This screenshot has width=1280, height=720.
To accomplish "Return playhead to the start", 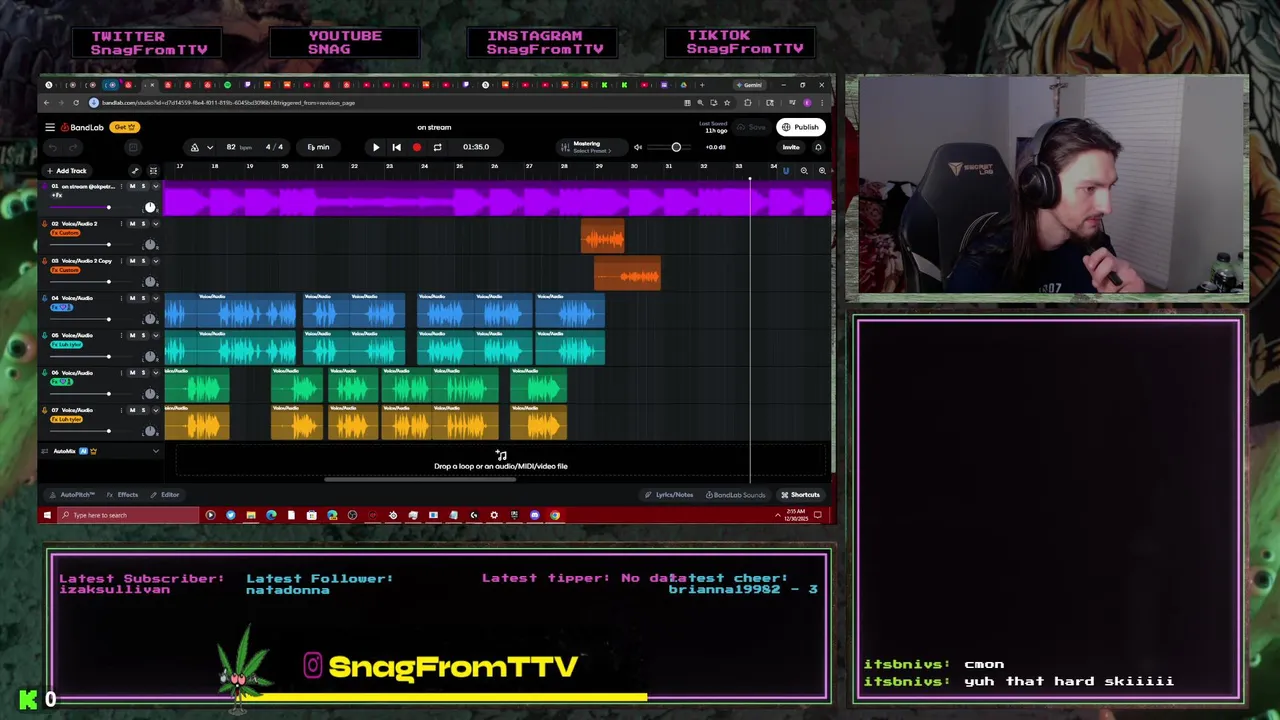I will [396, 147].
